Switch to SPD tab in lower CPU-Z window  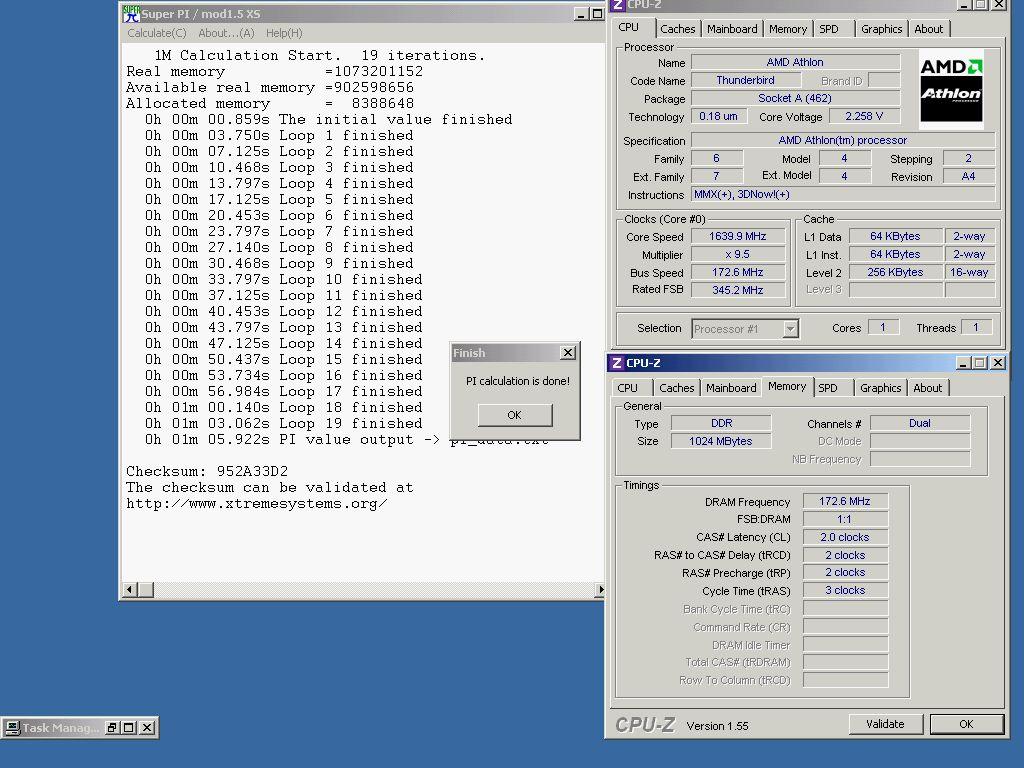coord(828,388)
